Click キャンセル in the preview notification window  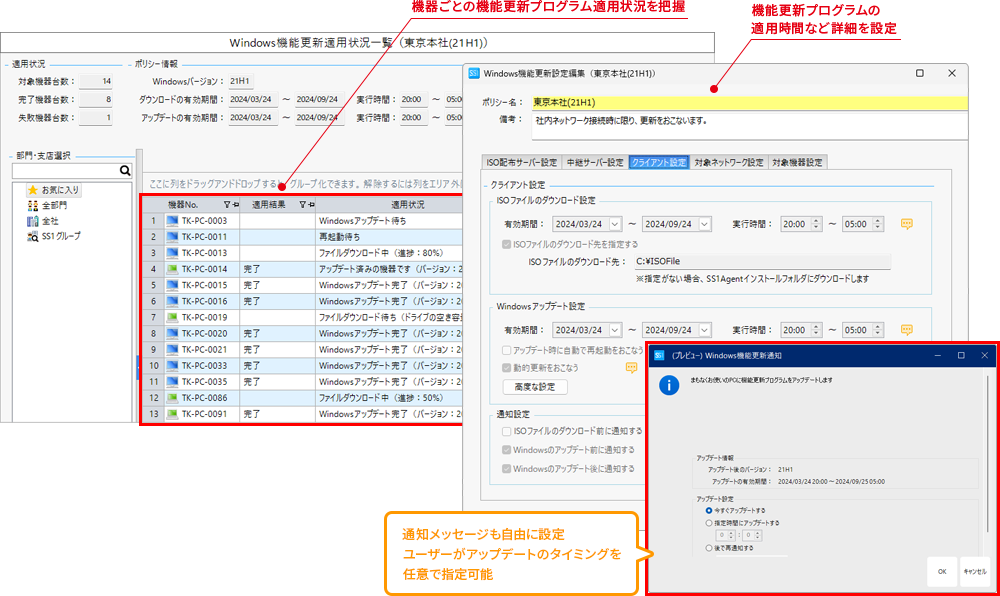974,571
